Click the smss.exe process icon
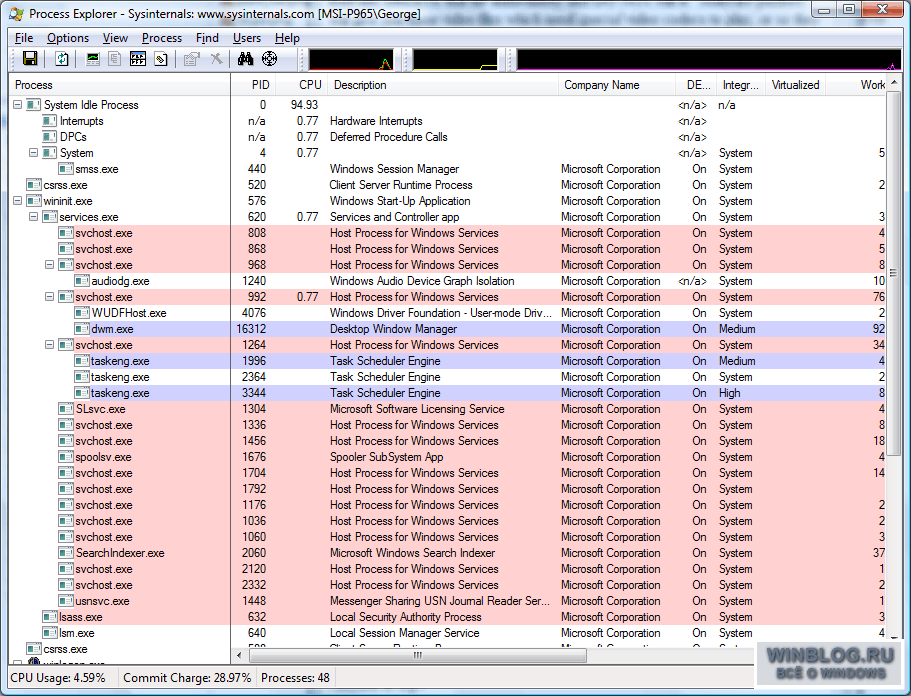 [x=66, y=169]
